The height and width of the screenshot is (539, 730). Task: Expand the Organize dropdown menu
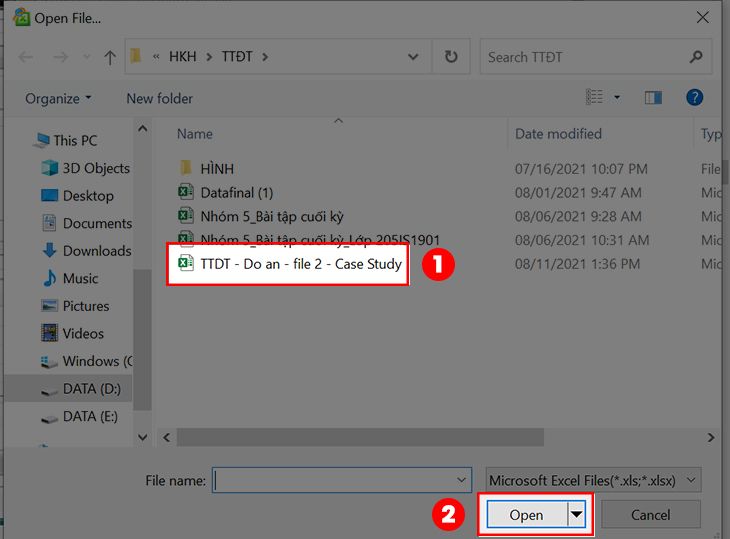[x=58, y=98]
